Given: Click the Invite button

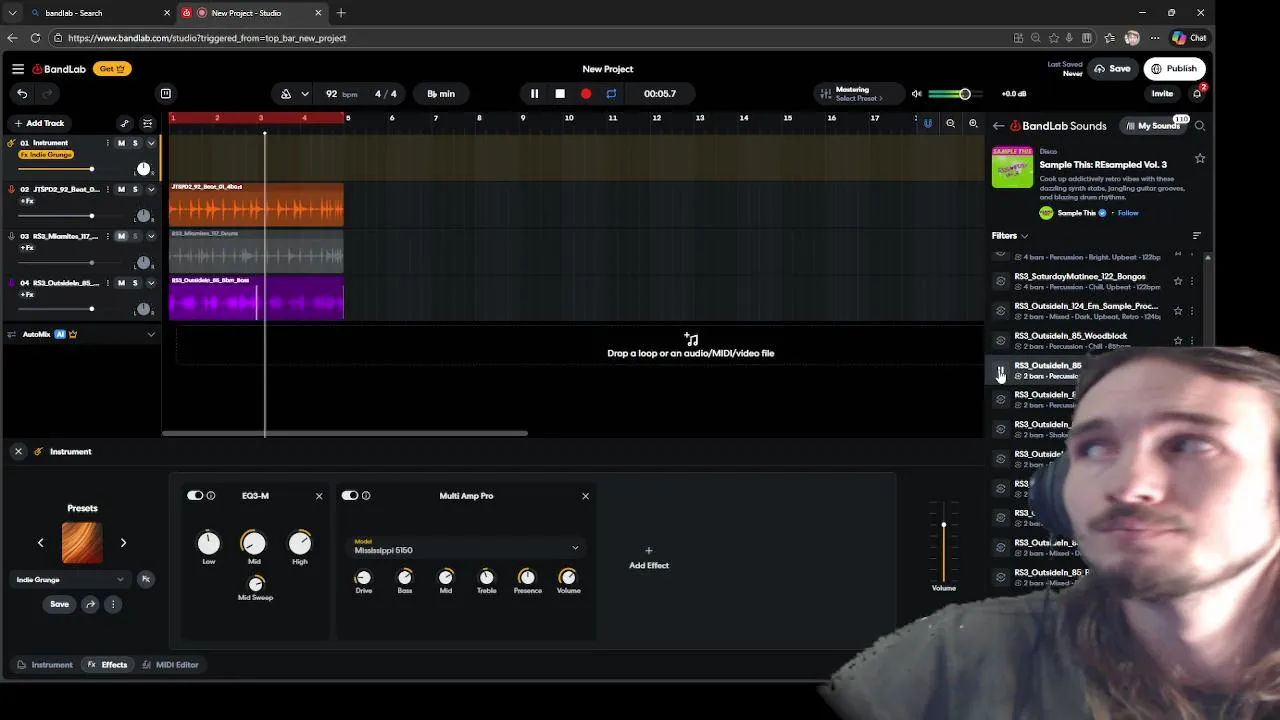Looking at the screenshot, I should 1162,94.
